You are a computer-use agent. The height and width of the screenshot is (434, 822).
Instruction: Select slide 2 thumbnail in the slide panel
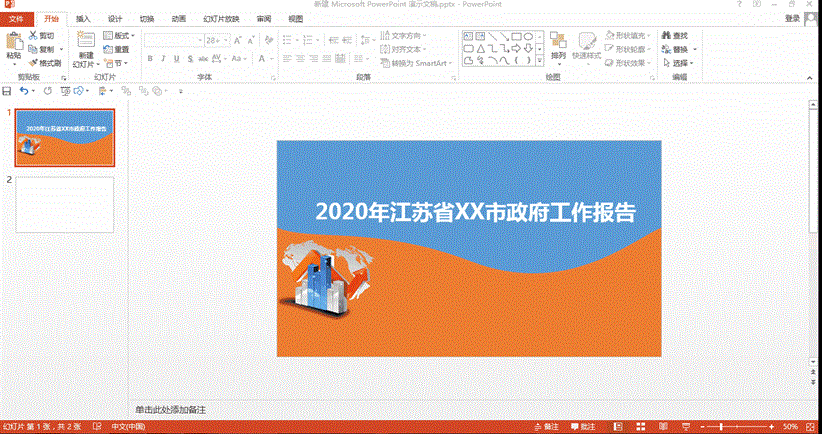click(x=65, y=204)
